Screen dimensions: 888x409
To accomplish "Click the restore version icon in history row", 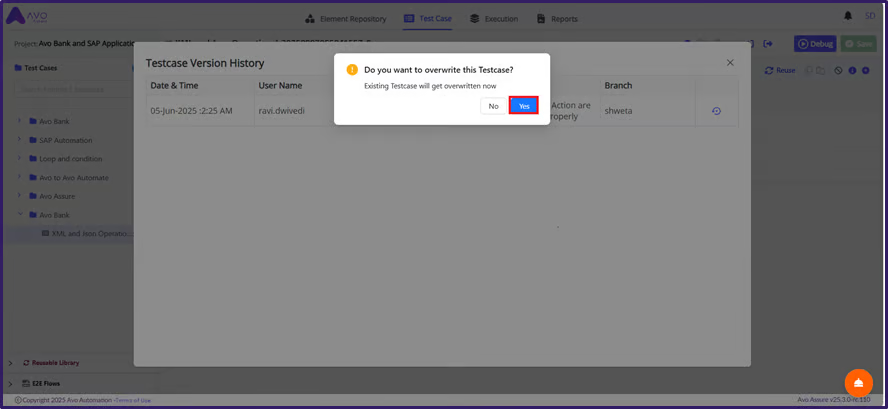I will (716, 111).
